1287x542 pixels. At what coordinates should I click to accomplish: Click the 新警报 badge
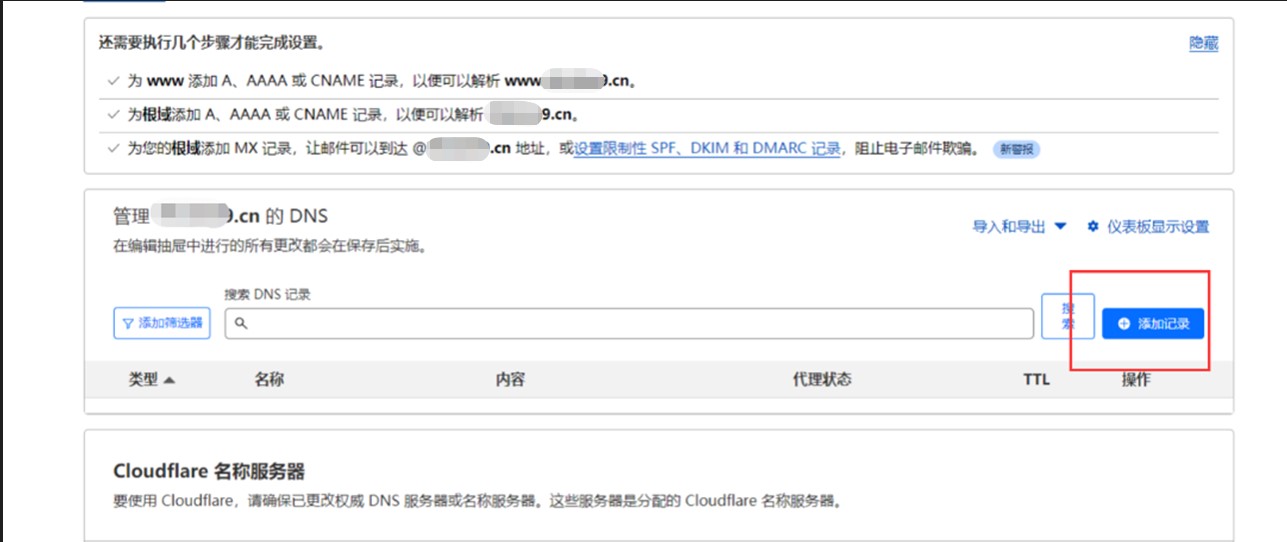click(1016, 149)
